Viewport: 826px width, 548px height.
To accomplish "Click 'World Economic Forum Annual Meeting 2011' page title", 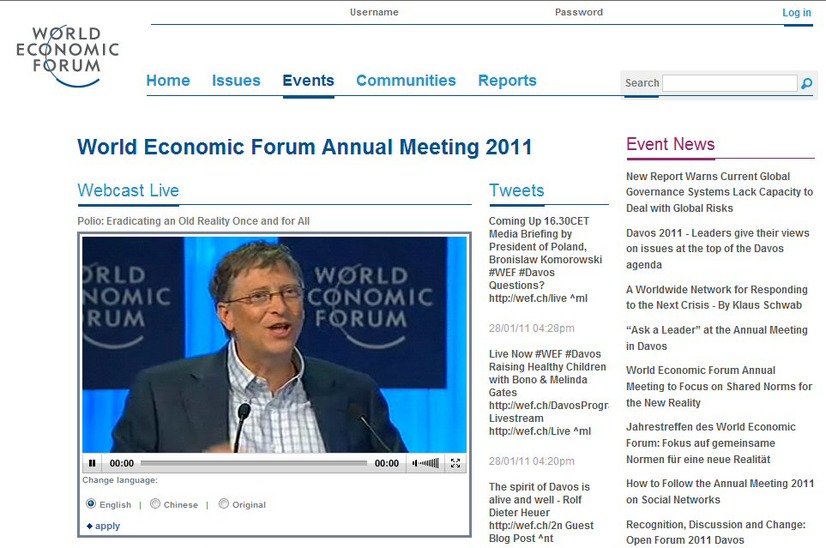I will click(x=304, y=147).
